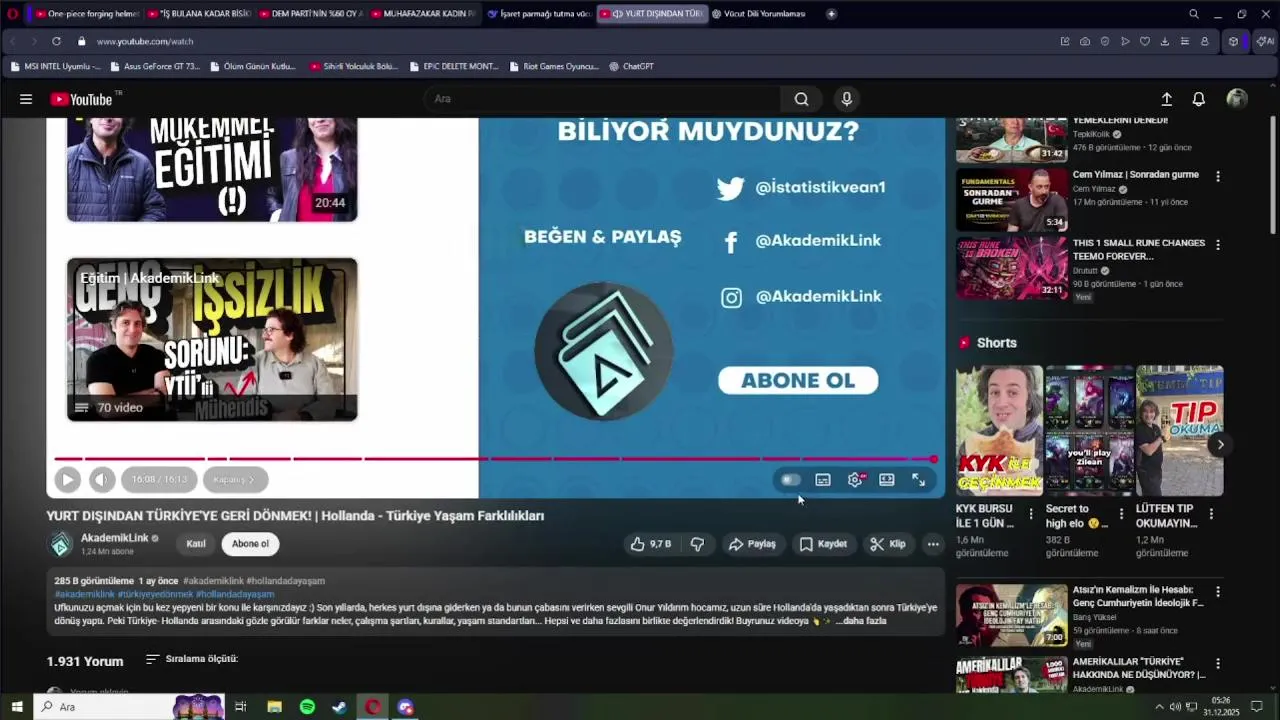
Task: Click the YouTube search magnifier button
Action: point(801,99)
